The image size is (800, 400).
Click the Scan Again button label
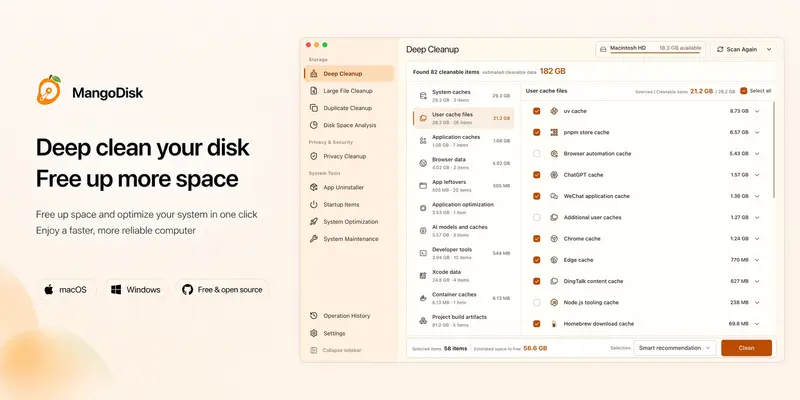(742, 49)
